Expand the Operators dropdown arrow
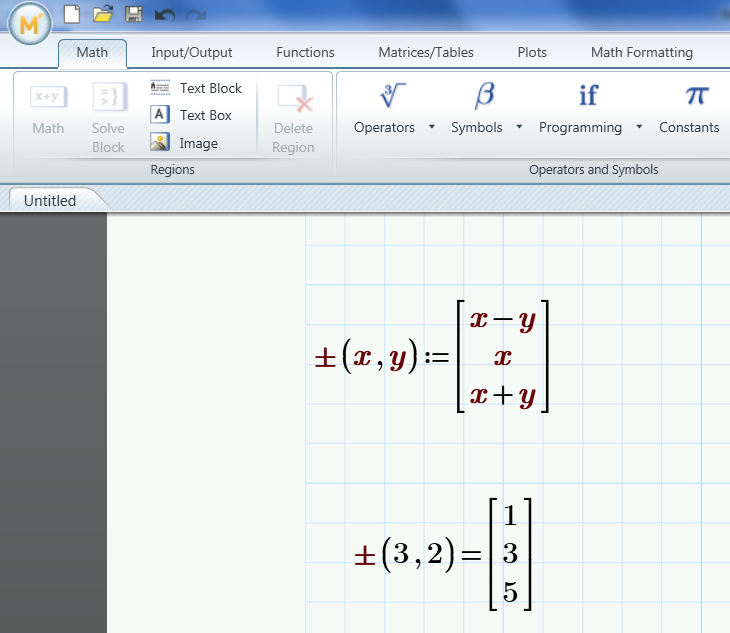 431,127
